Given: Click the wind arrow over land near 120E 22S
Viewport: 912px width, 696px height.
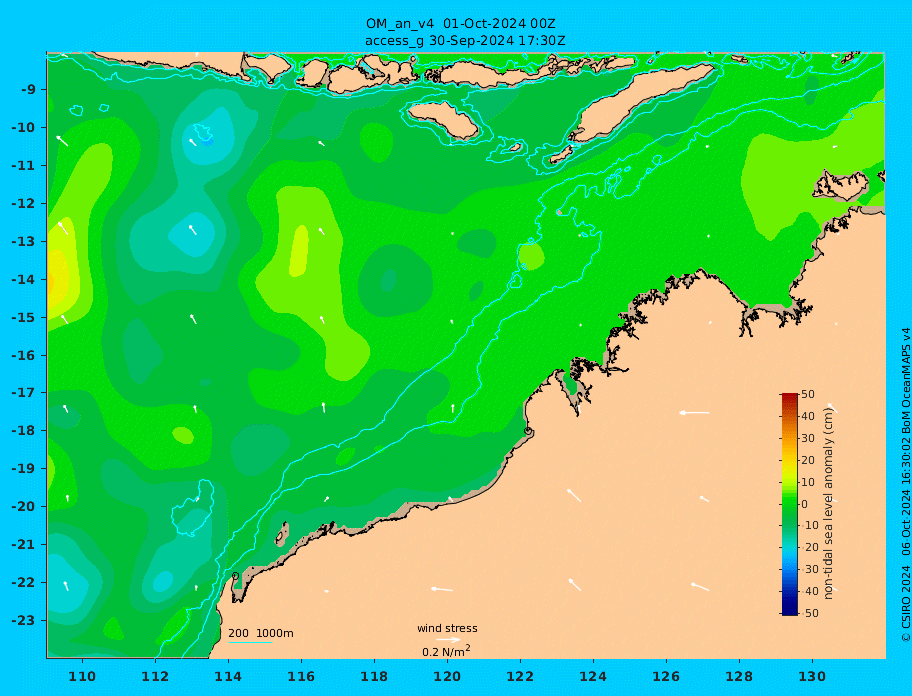Looking at the screenshot, I should [x=442, y=590].
